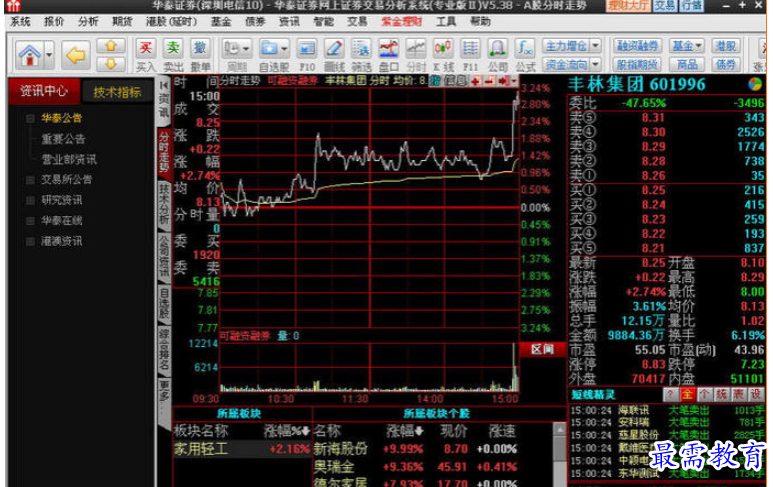Image resolution: width=773 pixels, height=487 pixels.
Task: Click the ? help icon in 短线精灵
Action: (x=669, y=394)
